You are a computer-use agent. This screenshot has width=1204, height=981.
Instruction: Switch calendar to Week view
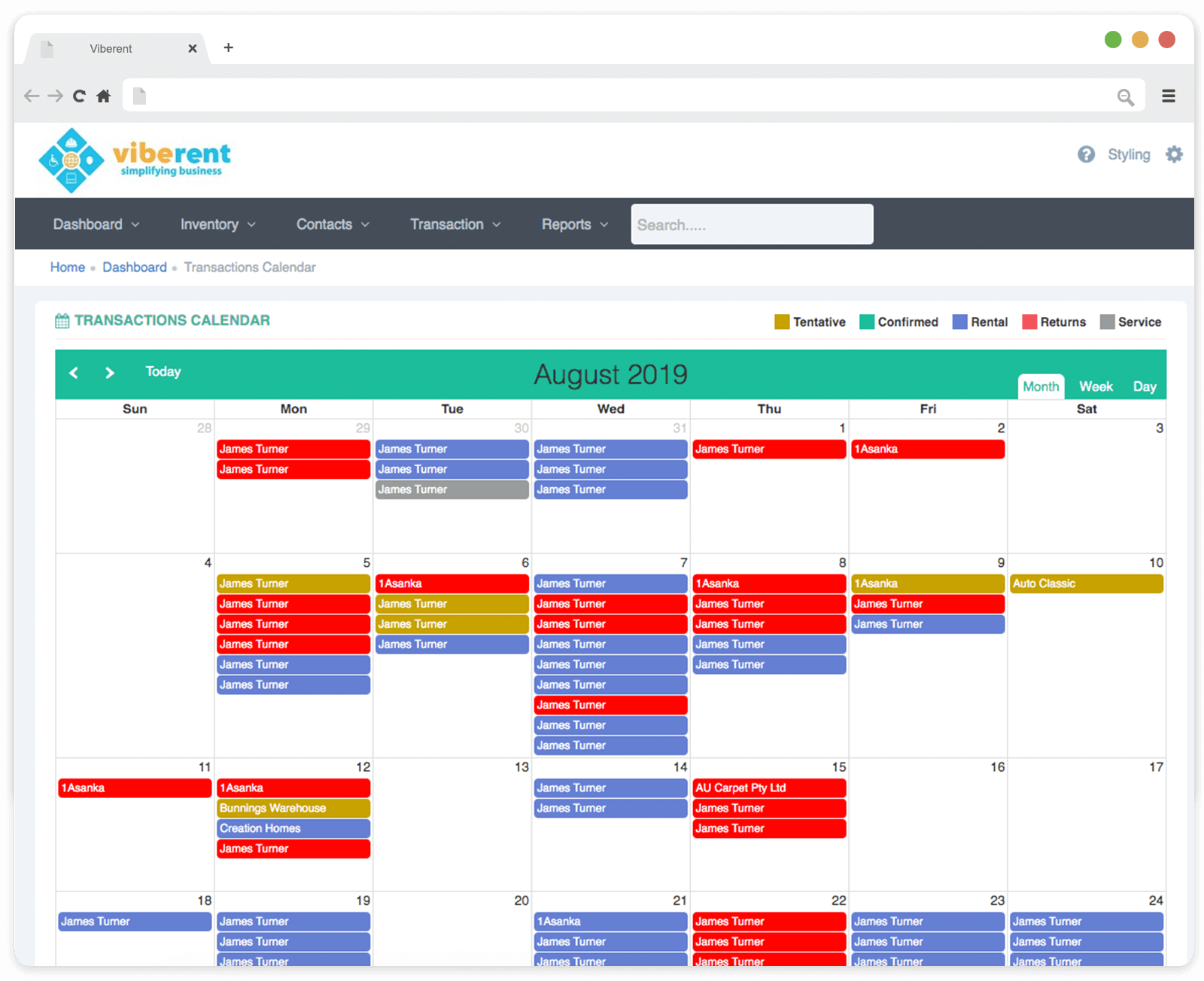(1096, 386)
